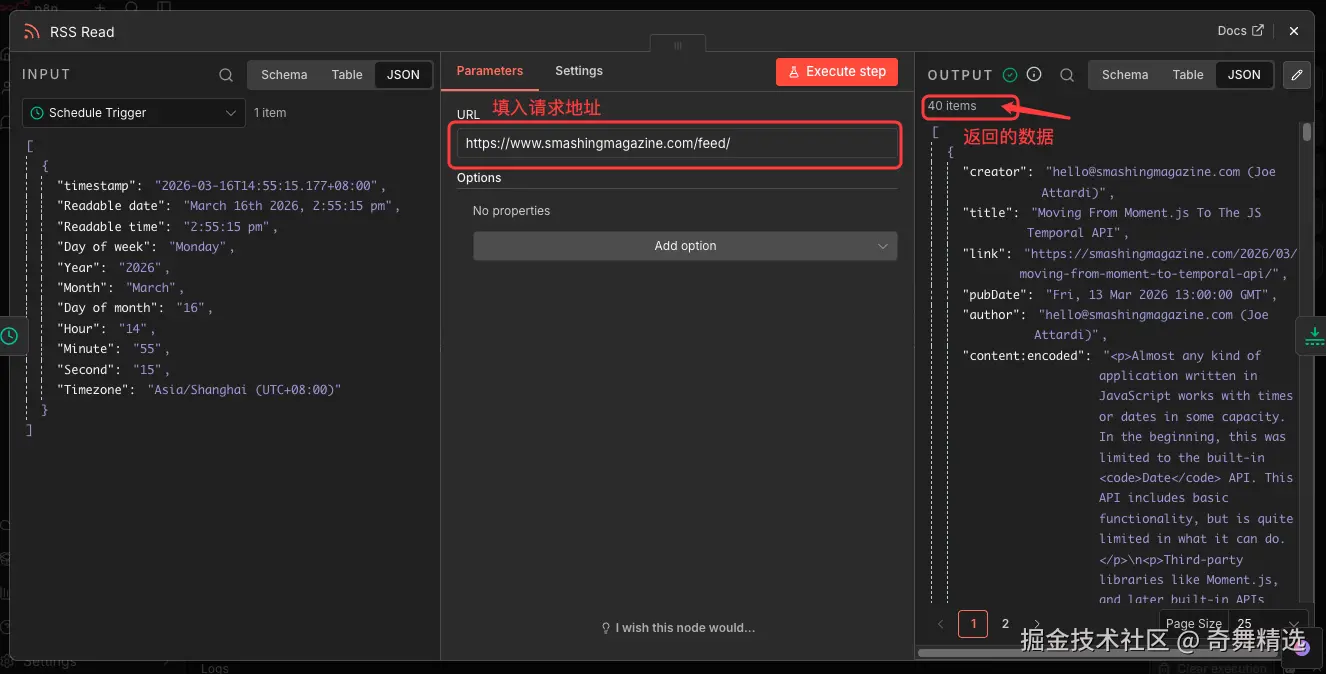Open the Schedule Trigger input dropdown
Screen dimensions: 1326x674
pyautogui.click(x=133, y=113)
